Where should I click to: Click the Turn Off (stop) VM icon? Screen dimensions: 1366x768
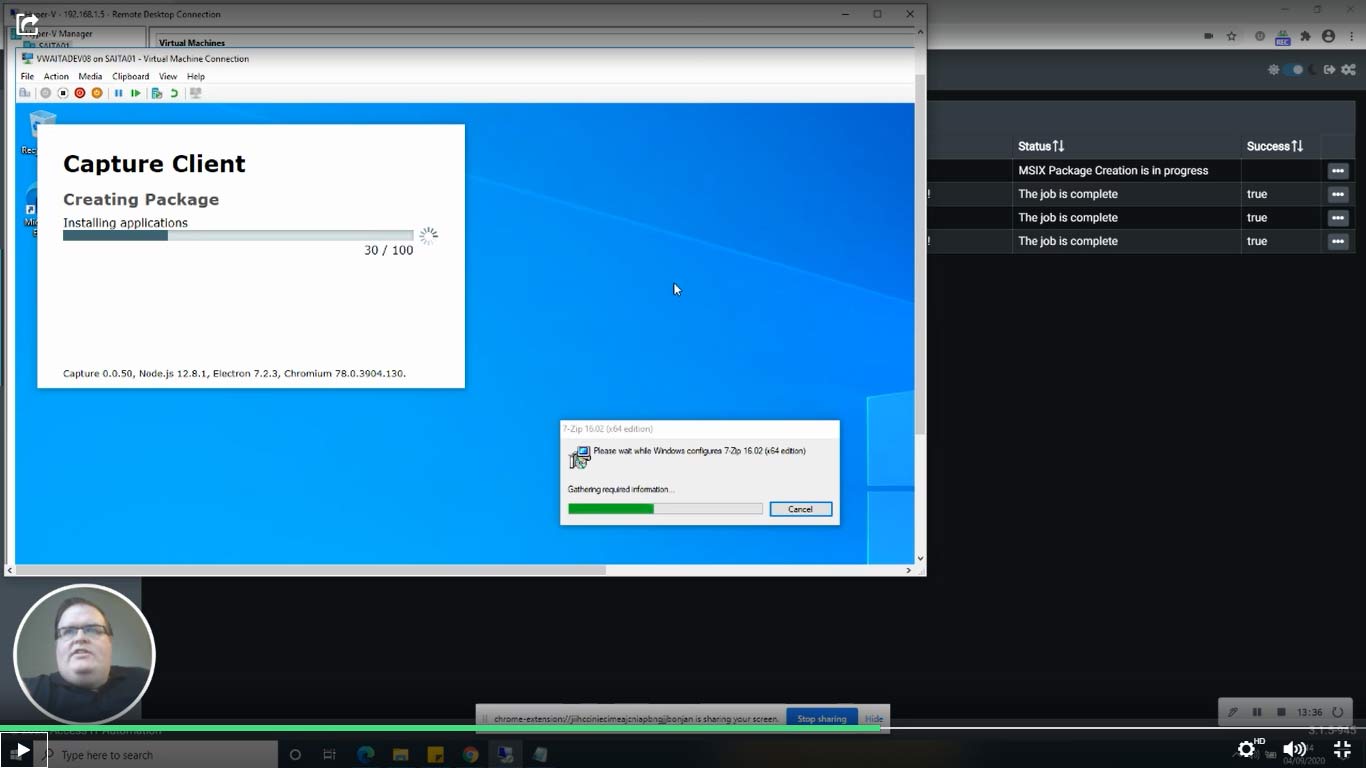63,93
